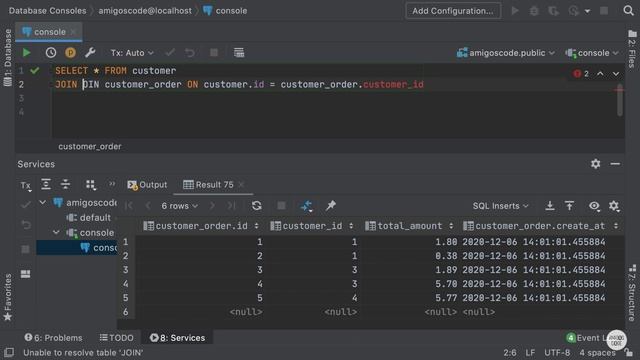
Task: Sort by total_amount column header
Action: [x=409, y=226]
